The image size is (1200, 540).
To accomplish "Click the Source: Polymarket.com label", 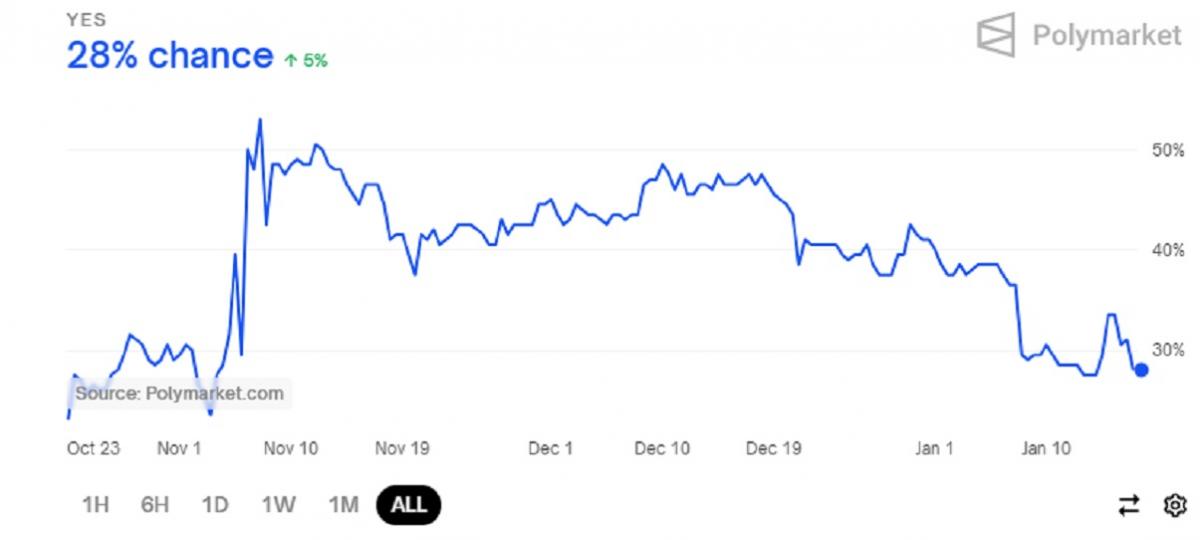I will click(x=179, y=393).
